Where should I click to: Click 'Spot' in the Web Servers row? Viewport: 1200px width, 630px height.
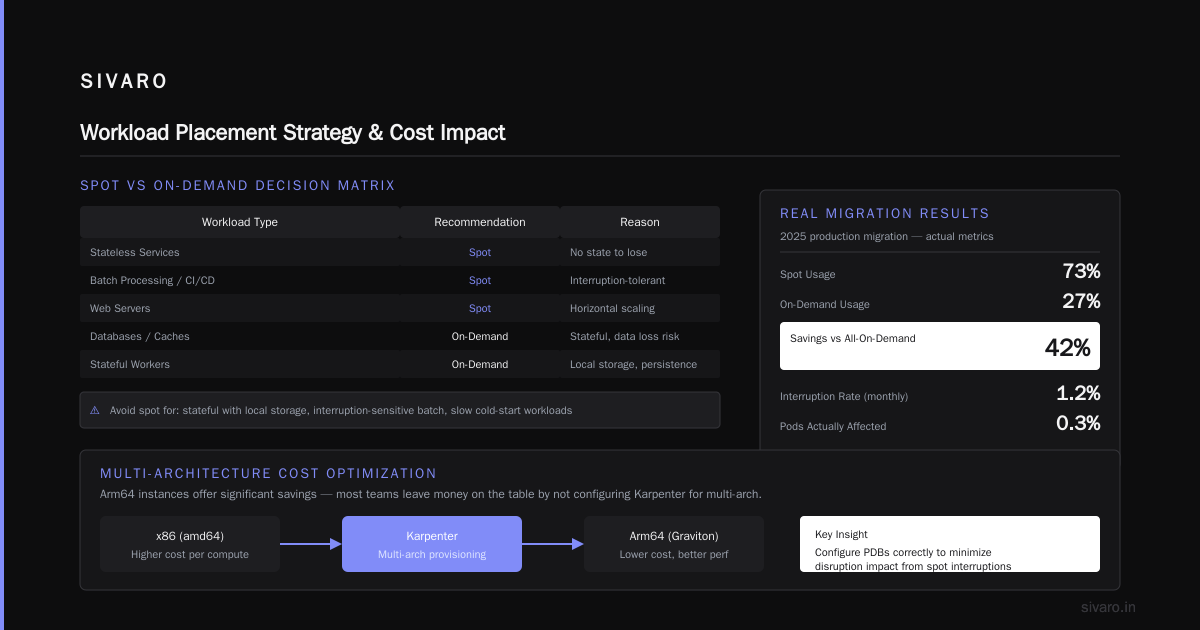480,308
